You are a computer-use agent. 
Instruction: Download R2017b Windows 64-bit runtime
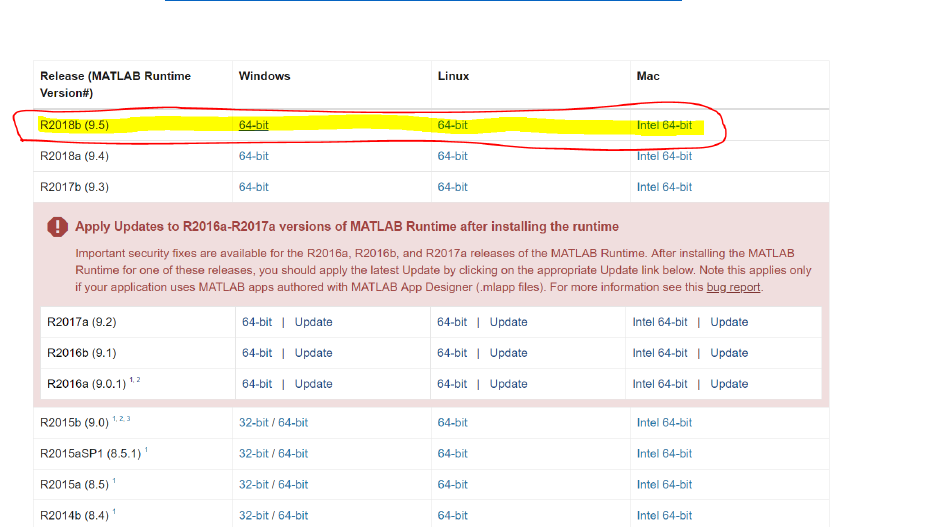coord(253,187)
